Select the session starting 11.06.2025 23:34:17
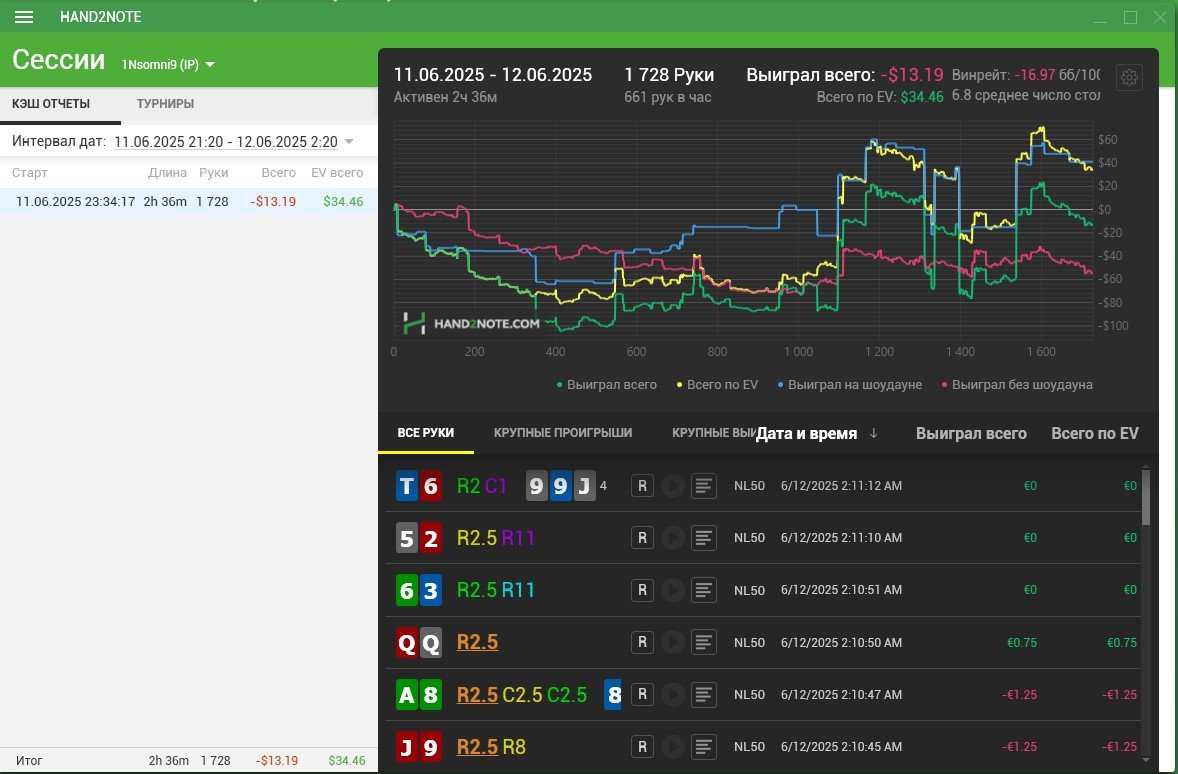The image size is (1178, 774). [188, 201]
